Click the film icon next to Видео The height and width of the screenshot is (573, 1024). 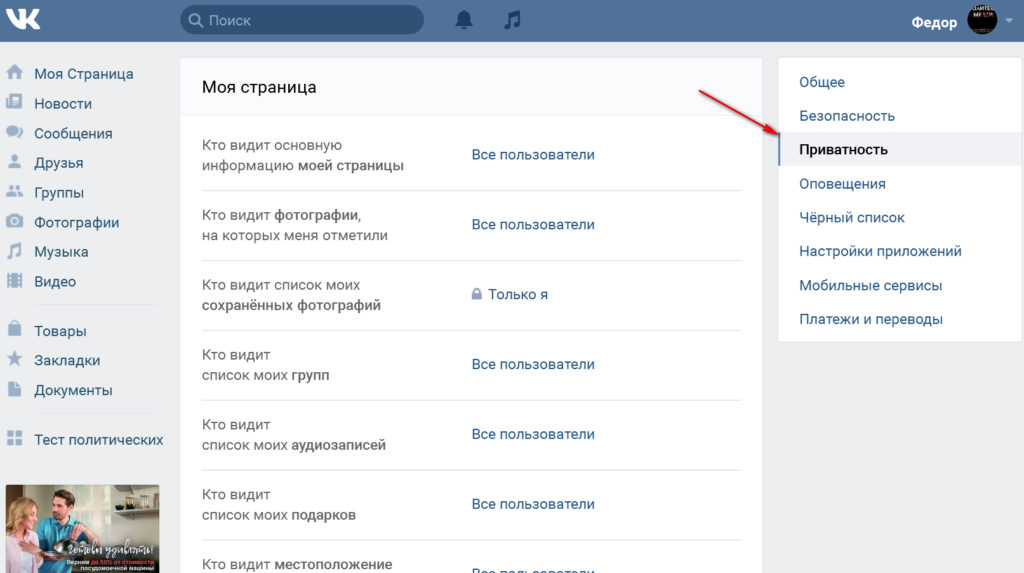pos(14,280)
